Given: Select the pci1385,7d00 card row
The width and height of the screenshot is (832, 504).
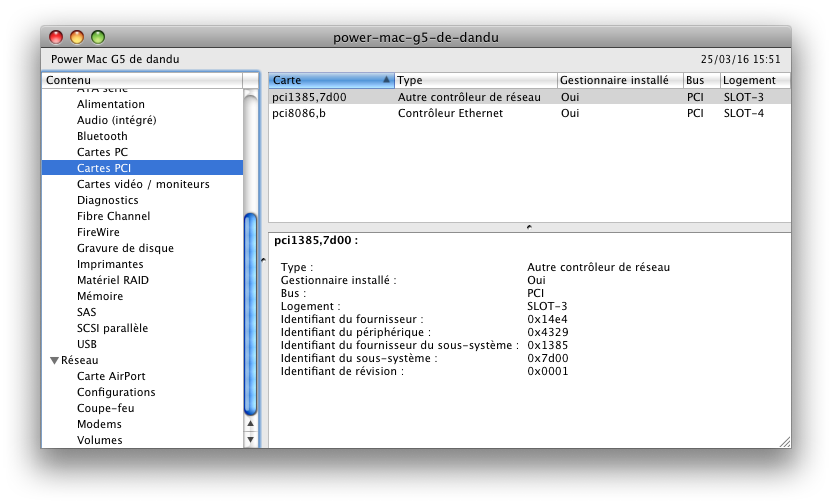Looking at the screenshot, I should pos(529,97).
